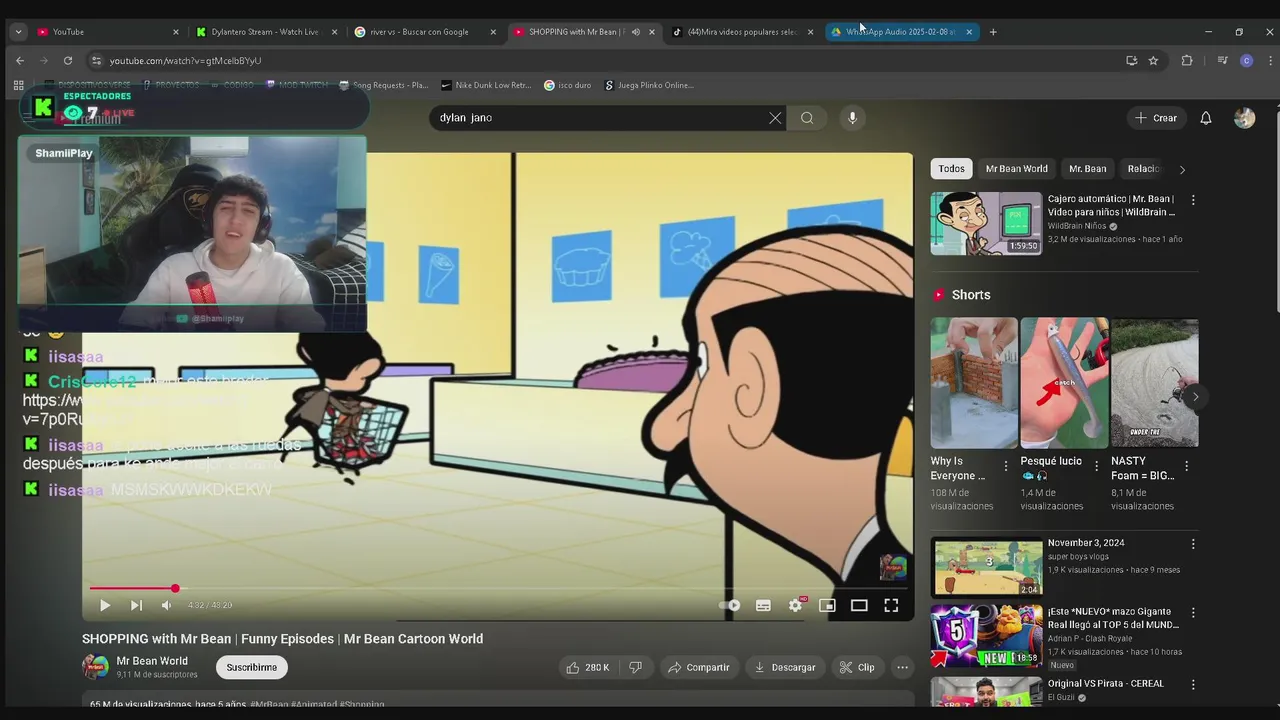This screenshot has width=1280, height=720.
Task: Open more actions menu under video
Action: point(902,667)
